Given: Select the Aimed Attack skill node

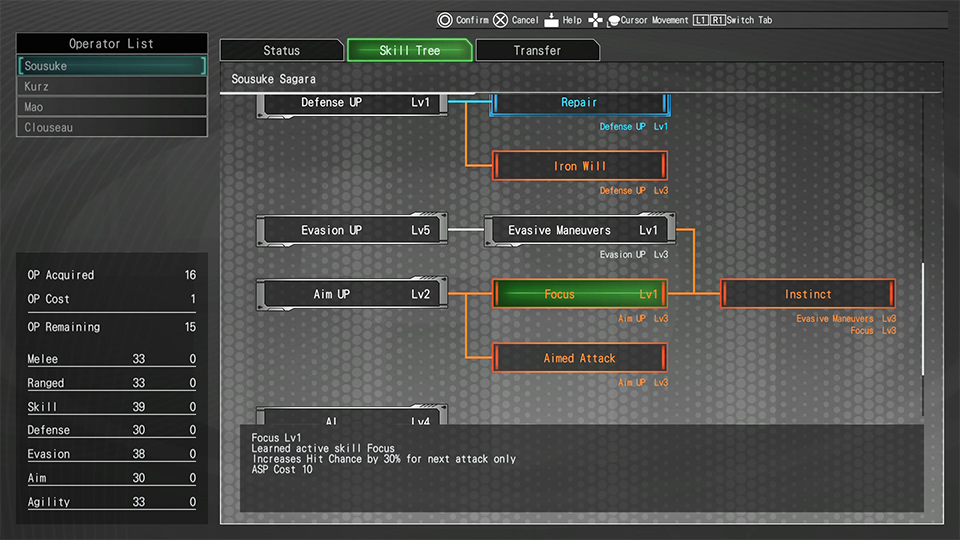Looking at the screenshot, I should [x=579, y=358].
